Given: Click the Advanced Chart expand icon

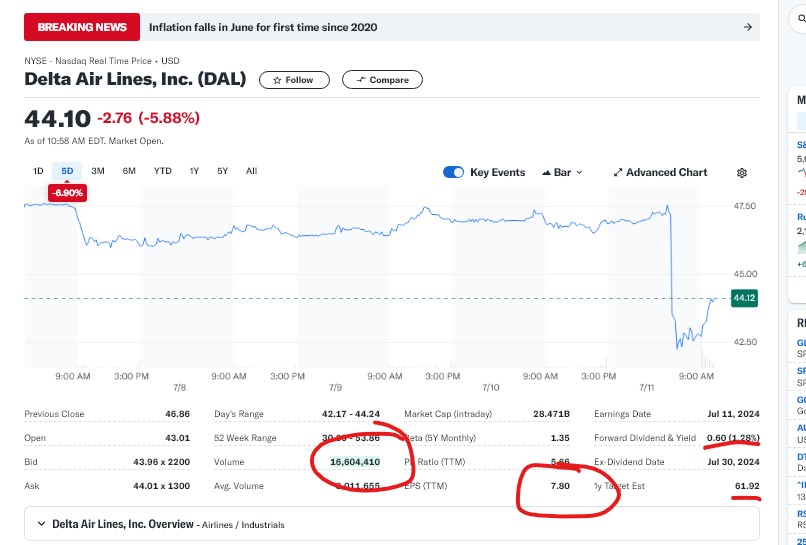Looking at the screenshot, I should pyautogui.click(x=618, y=172).
